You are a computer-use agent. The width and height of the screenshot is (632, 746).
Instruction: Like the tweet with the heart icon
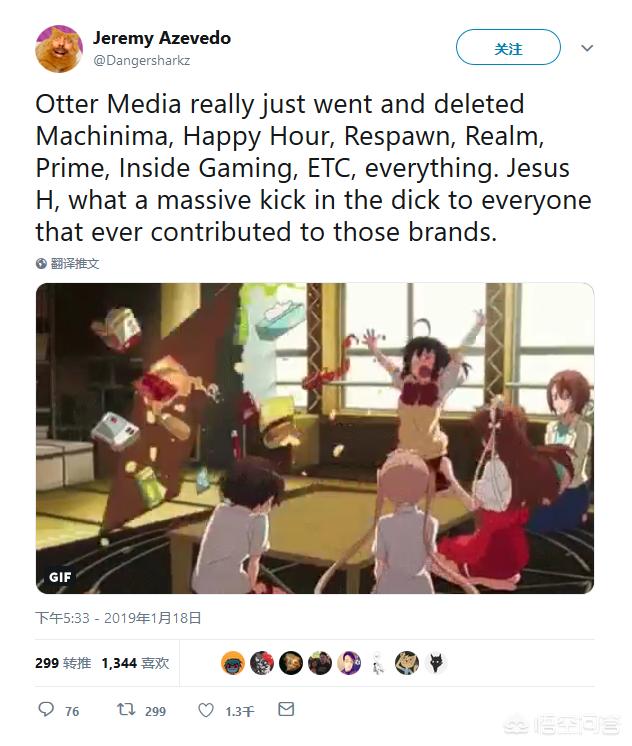[x=206, y=710]
